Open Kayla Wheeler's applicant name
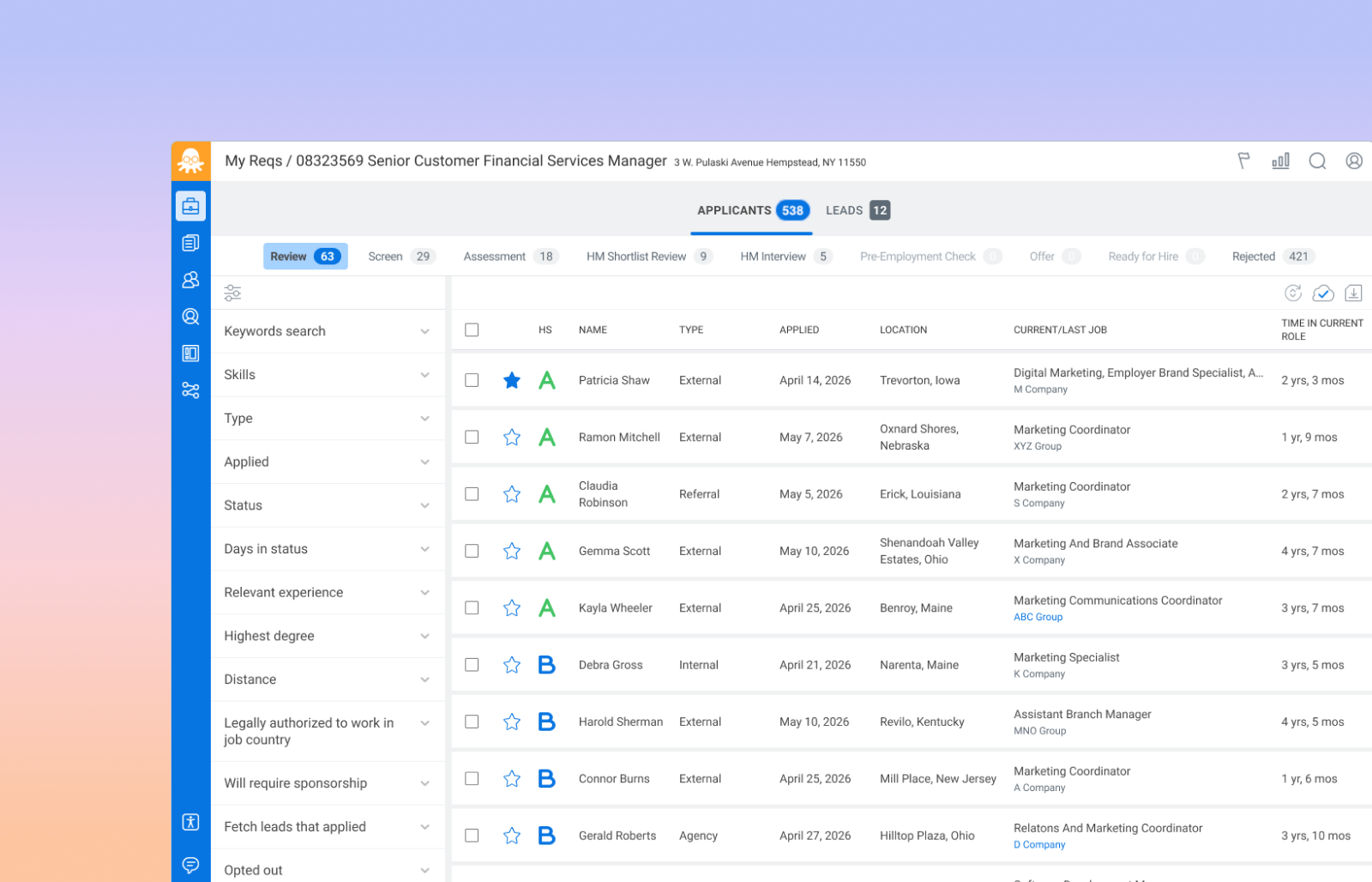 tap(615, 608)
